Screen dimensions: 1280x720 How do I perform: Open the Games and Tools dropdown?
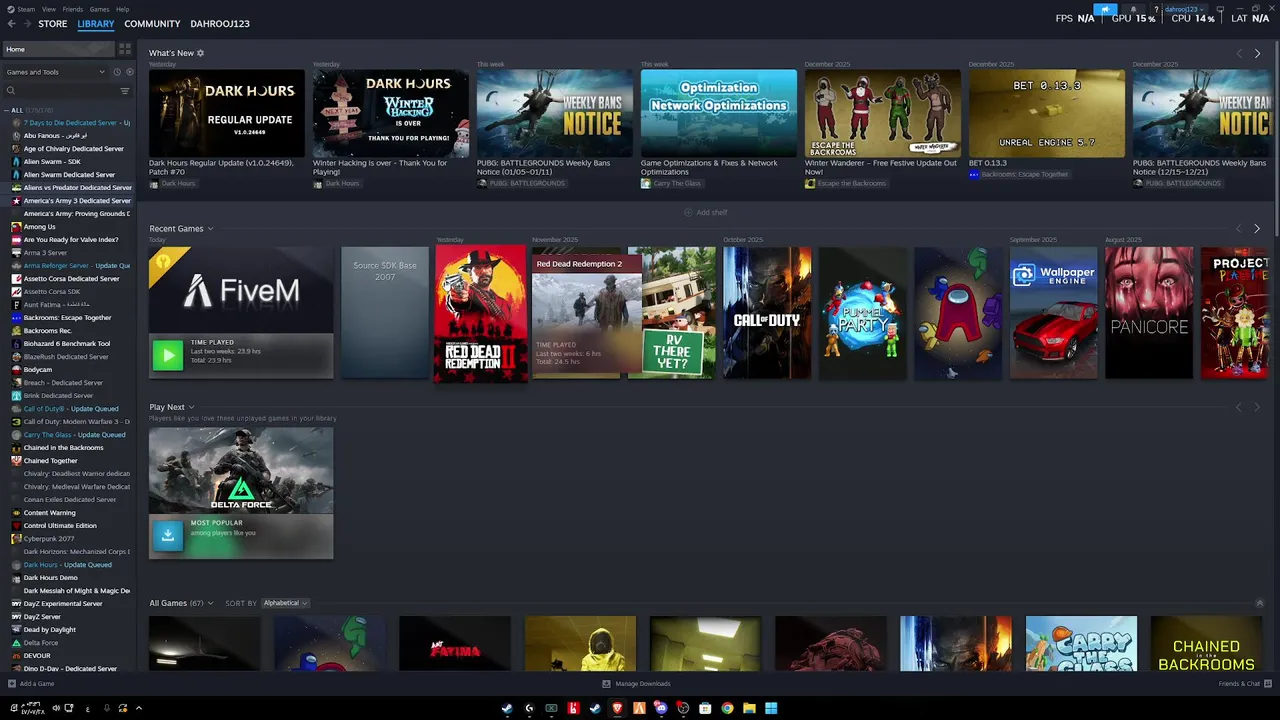(x=55, y=72)
